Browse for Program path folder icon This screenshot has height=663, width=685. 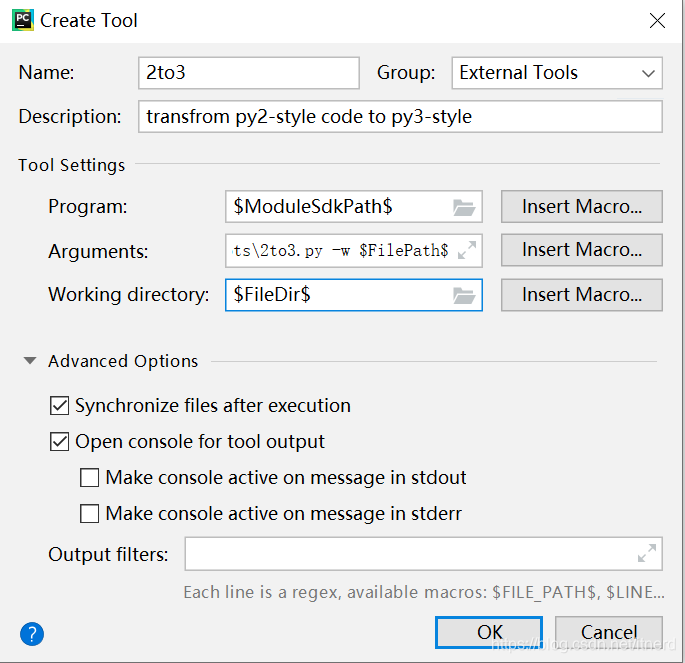pos(464,207)
